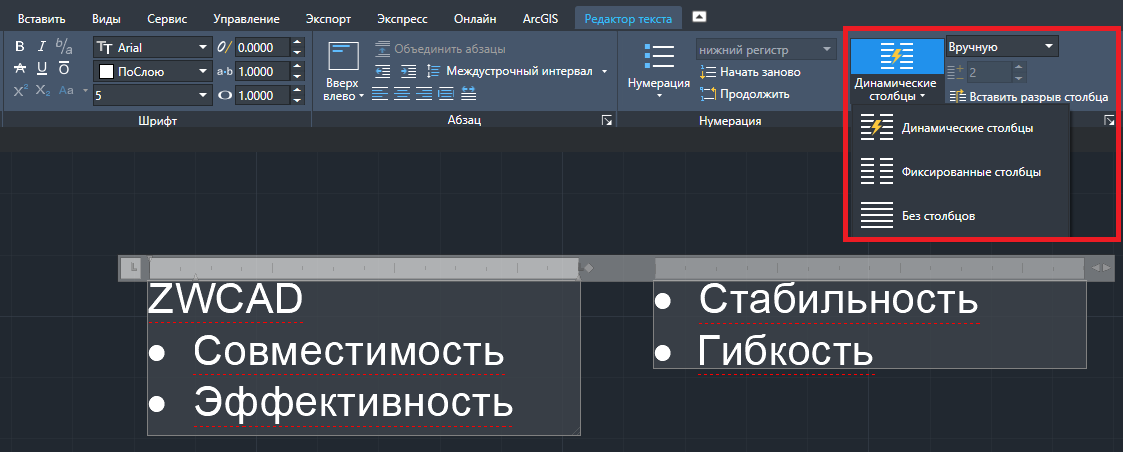Click the stacked fraction b/a icon

pos(64,47)
